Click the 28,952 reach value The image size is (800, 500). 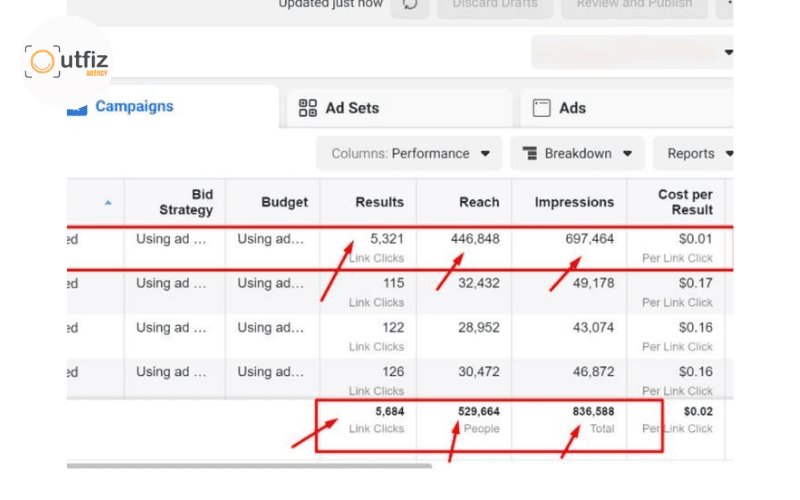coord(479,328)
